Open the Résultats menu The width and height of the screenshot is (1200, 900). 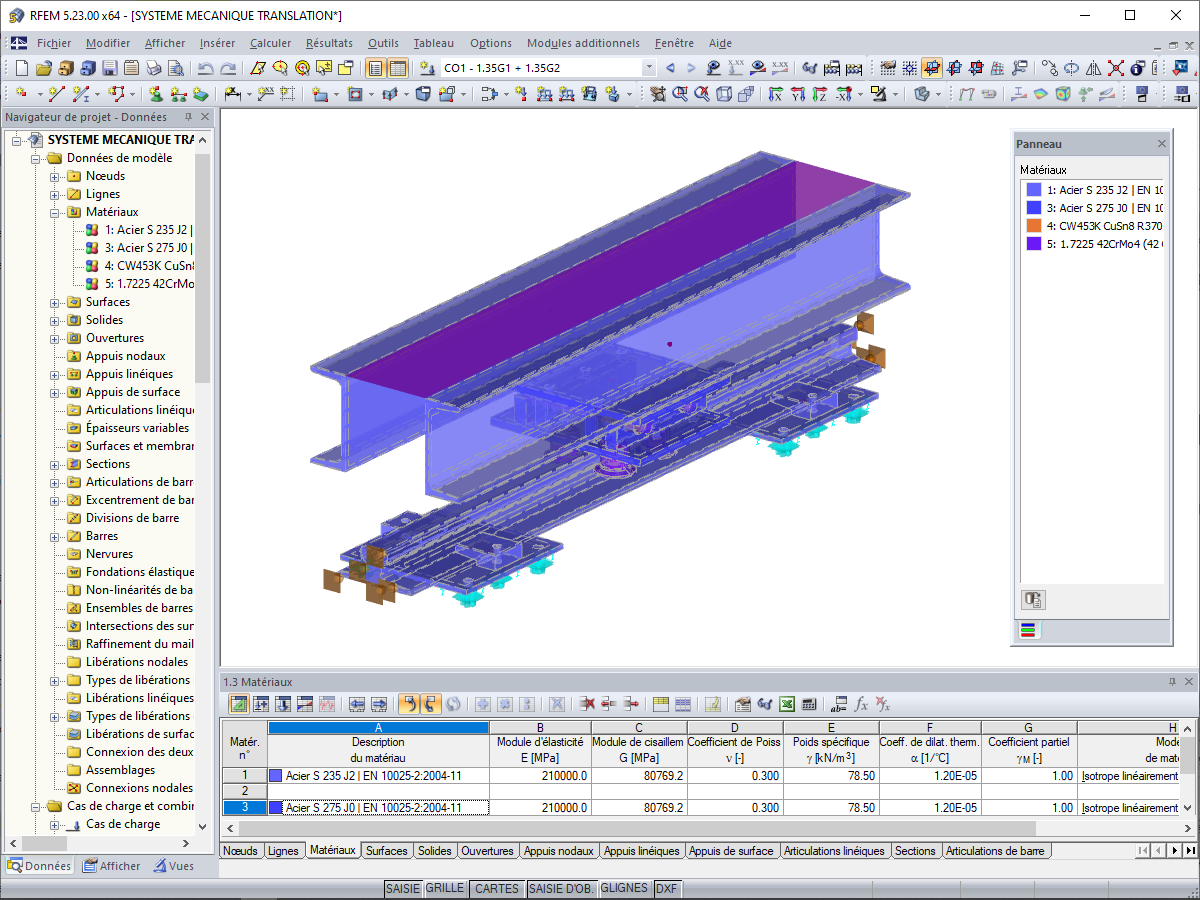[x=329, y=43]
